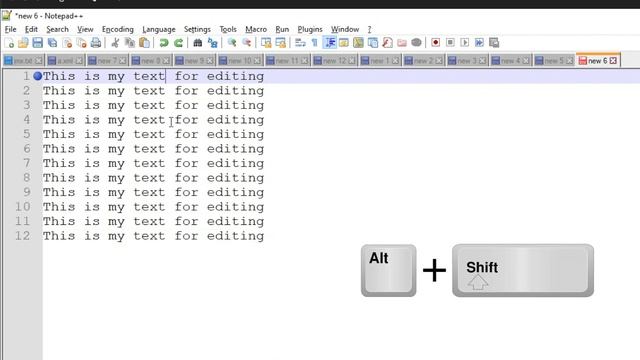Click the Synchronize Vertical Scrolling icon

click(266, 42)
